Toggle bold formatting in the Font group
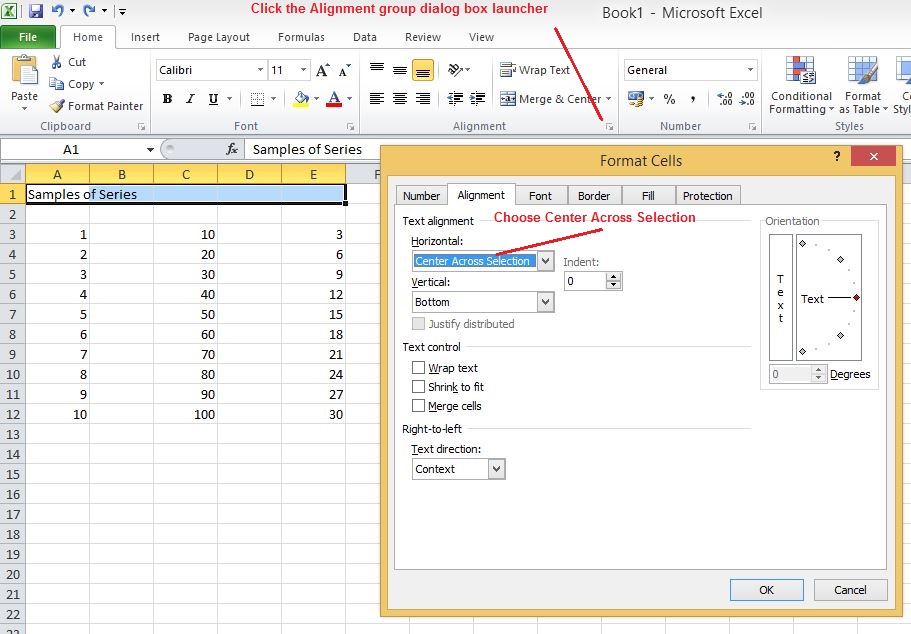The image size is (911, 634). tap(167, 100)
